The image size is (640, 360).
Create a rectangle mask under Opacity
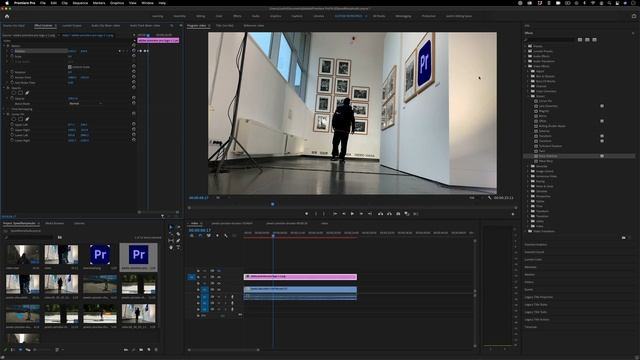[x=20, y=93]
